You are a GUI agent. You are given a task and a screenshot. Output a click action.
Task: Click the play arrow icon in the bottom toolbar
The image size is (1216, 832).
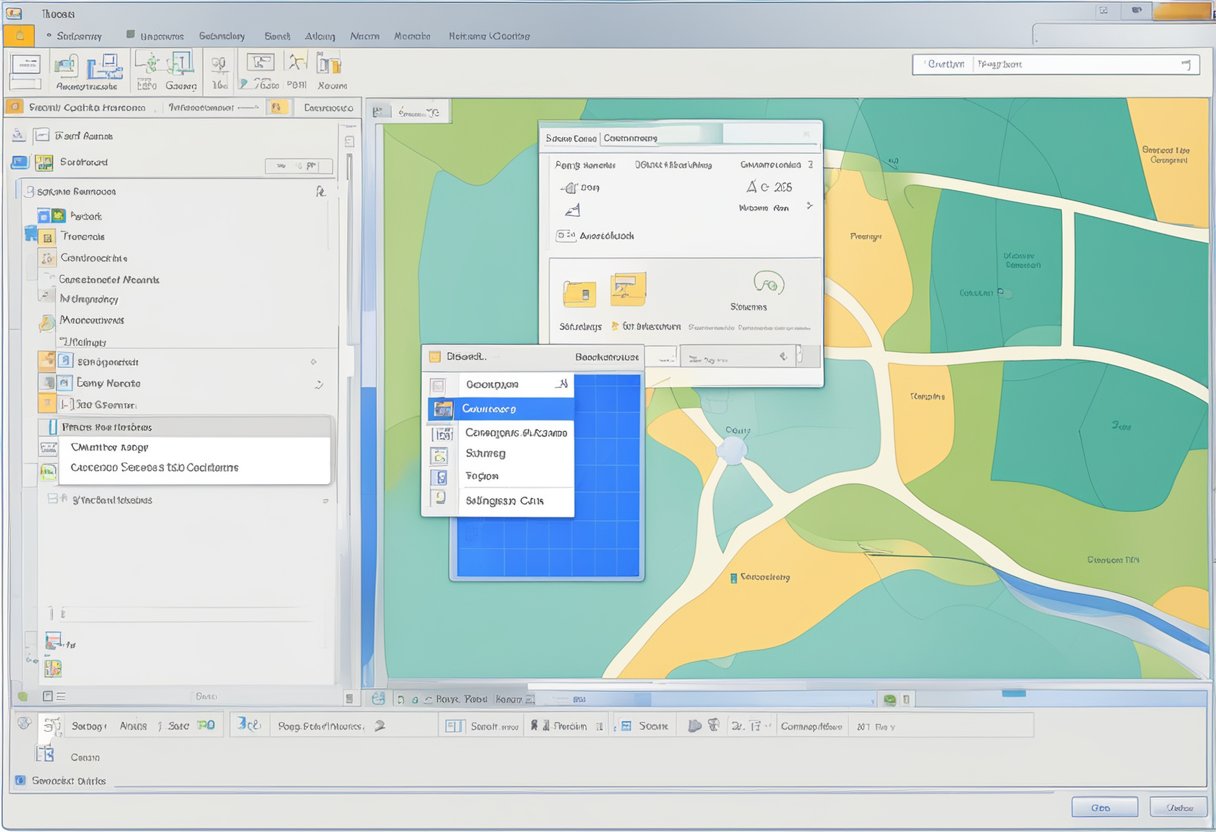(x=695, y=726)
